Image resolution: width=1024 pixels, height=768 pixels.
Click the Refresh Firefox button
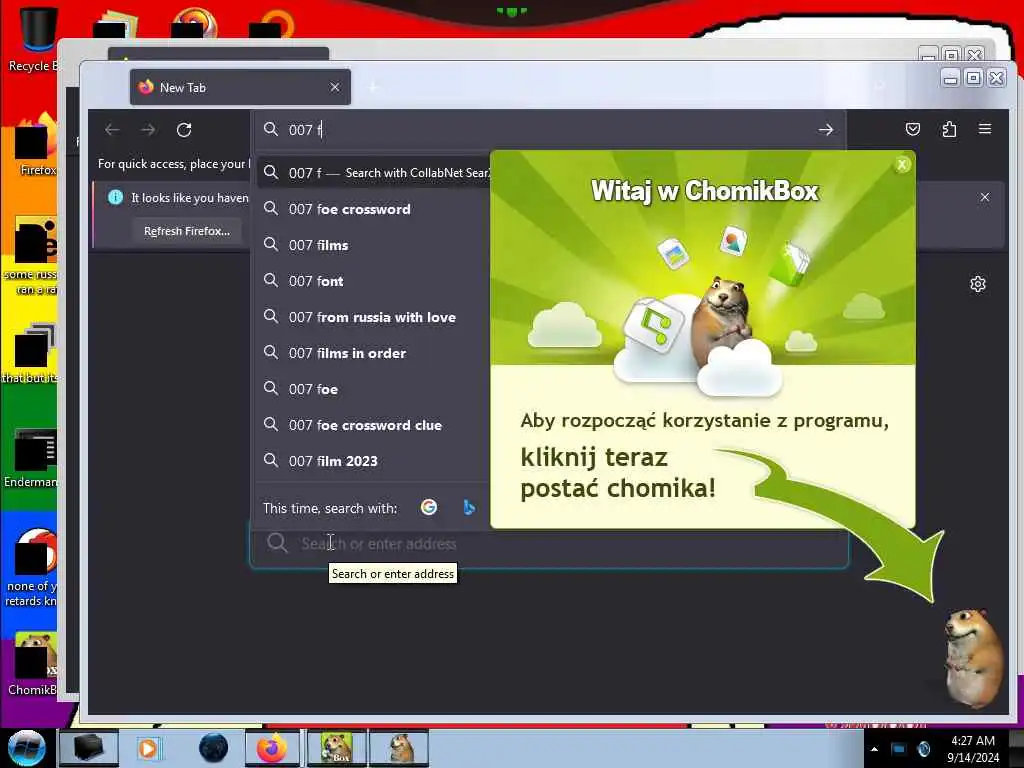coord(187,231)
